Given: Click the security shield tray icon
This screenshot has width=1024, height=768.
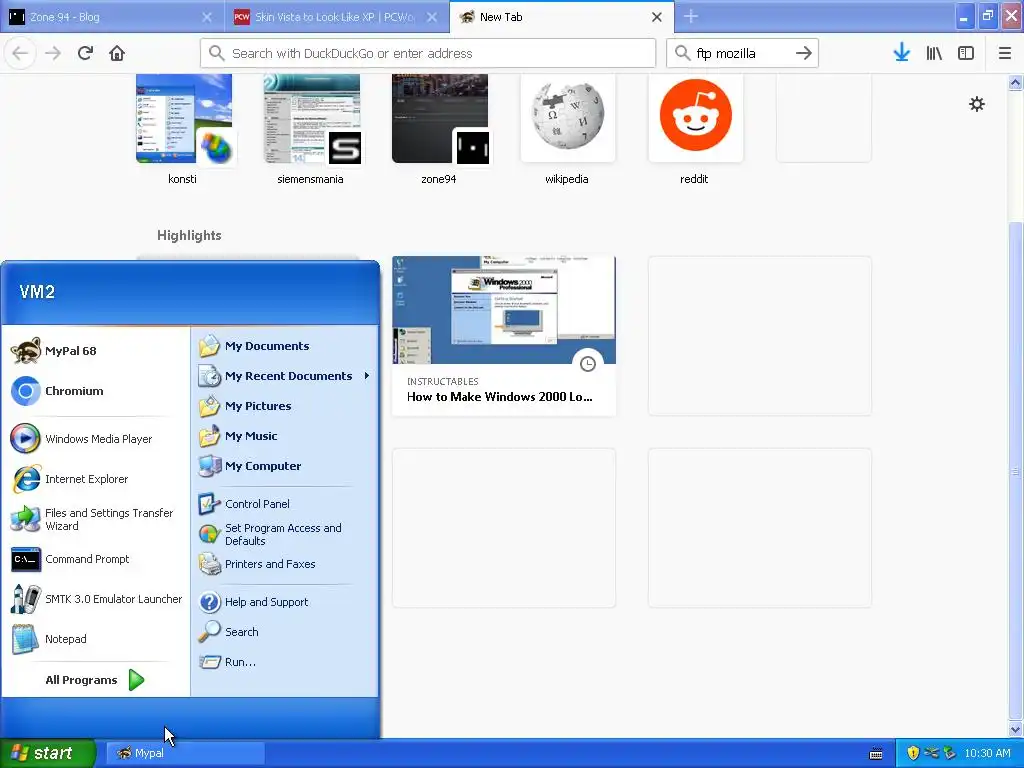Looking at the screenshot, I should point(913,753).
